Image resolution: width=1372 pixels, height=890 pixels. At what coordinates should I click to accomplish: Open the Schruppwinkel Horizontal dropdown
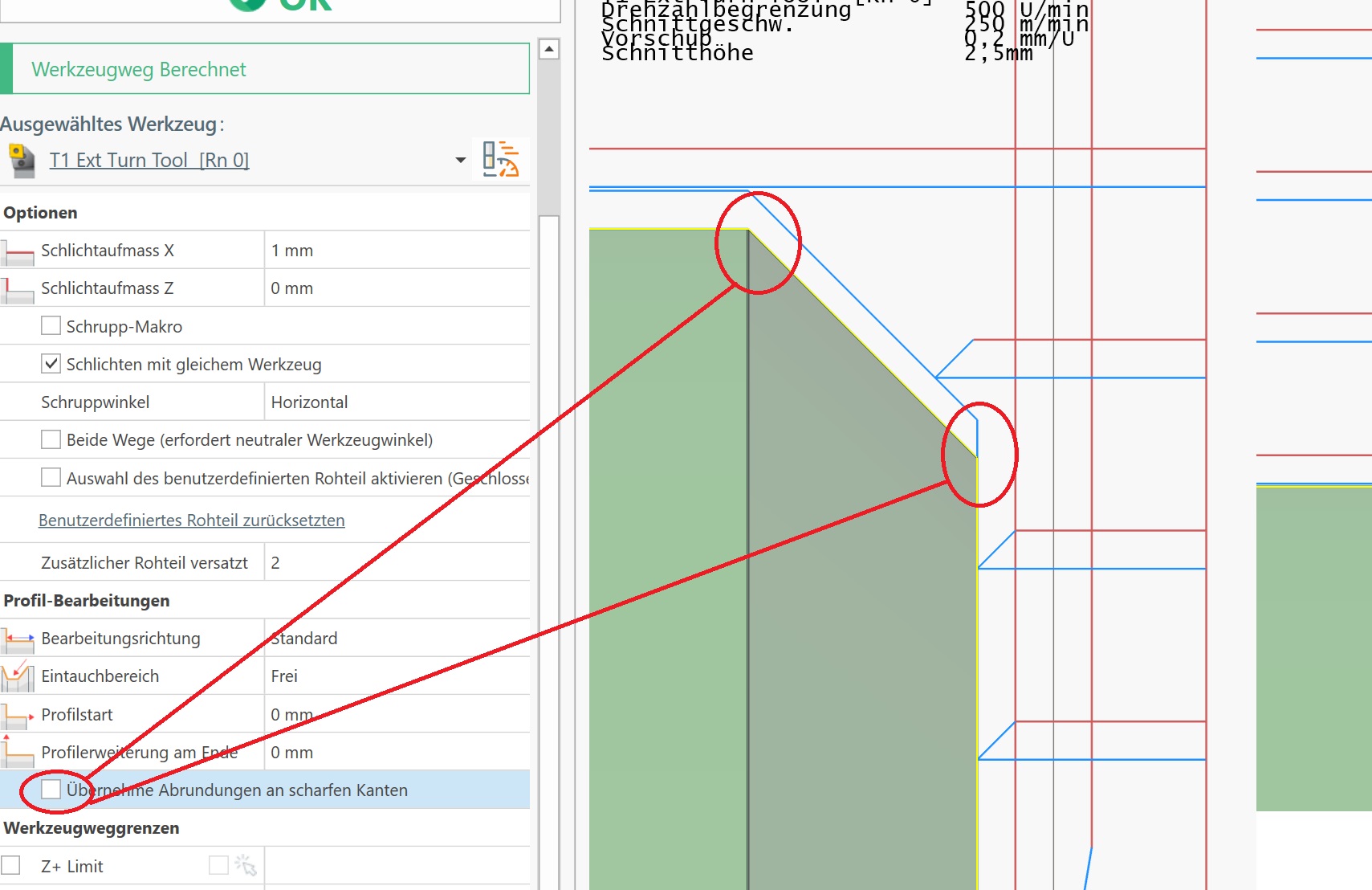[x=397, y=402]
